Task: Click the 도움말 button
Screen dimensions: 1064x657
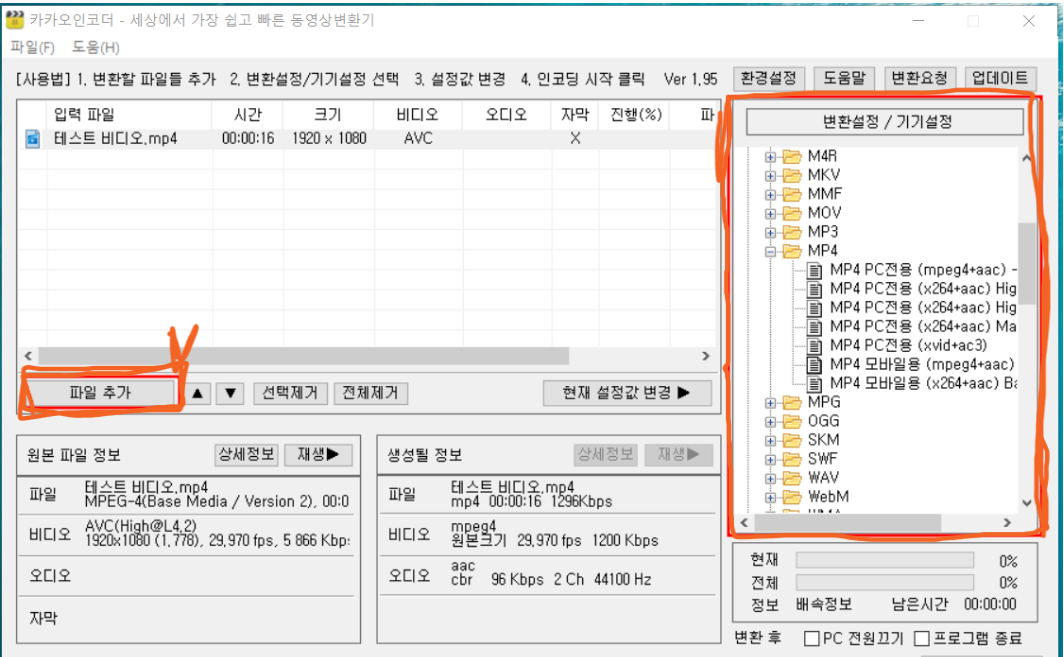Action: click(844, 78)
